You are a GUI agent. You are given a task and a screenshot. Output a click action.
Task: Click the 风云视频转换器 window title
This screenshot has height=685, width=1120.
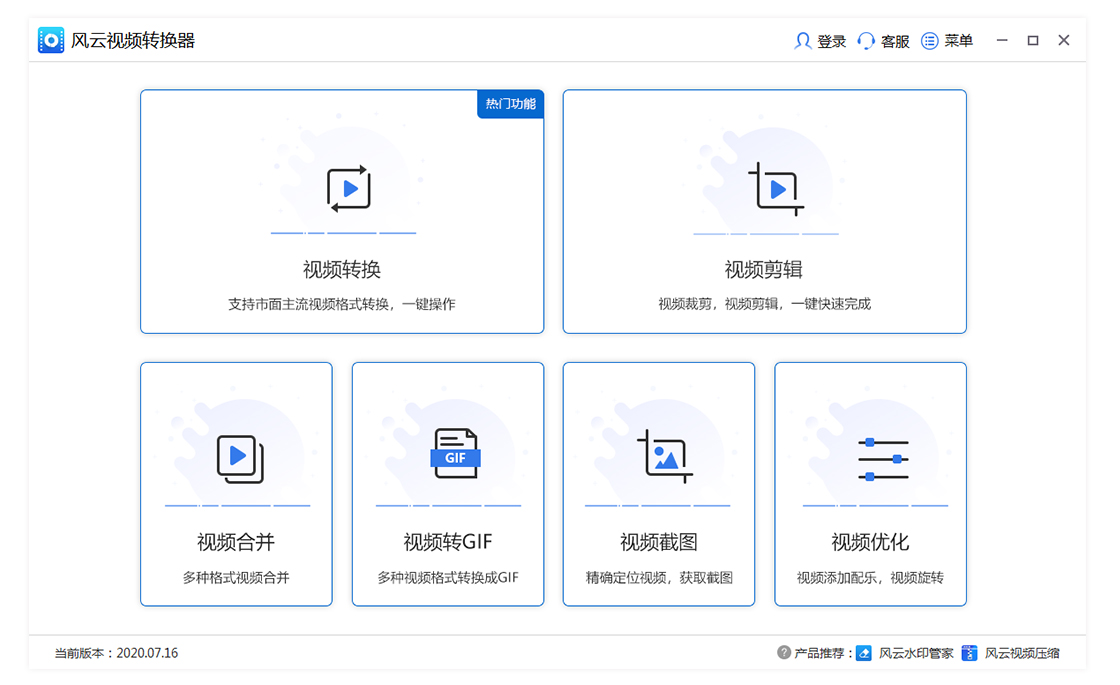click(x=133, y=41)
